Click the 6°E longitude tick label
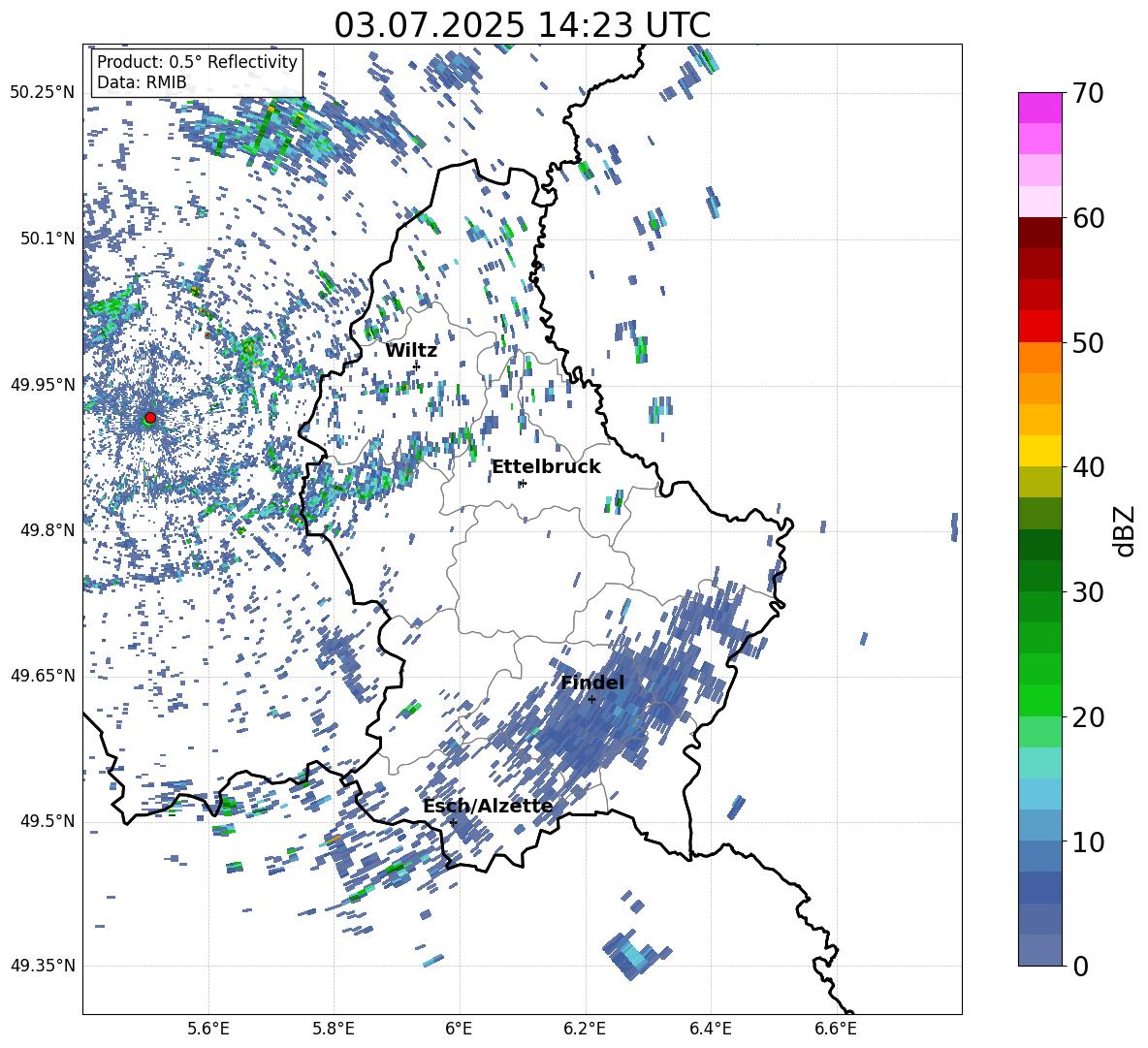Screen dimensions: 1148x1048 tap(459, 1029)
